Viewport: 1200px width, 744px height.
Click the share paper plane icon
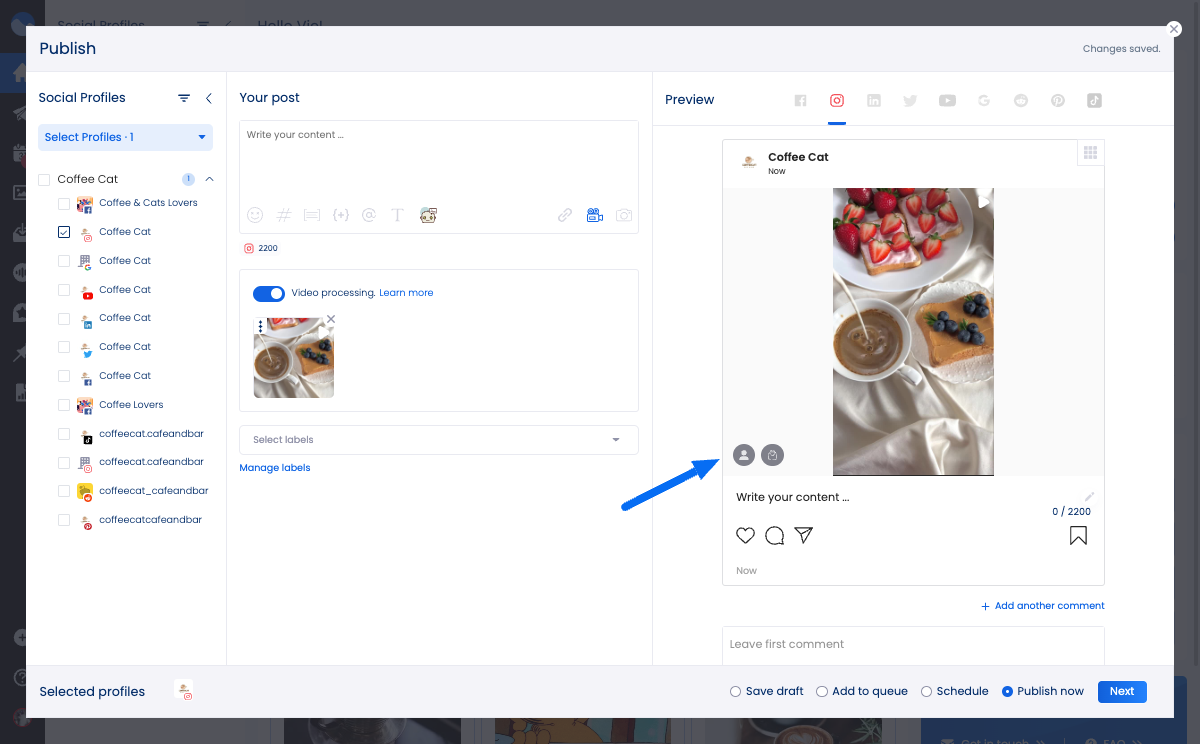[804, 536]
